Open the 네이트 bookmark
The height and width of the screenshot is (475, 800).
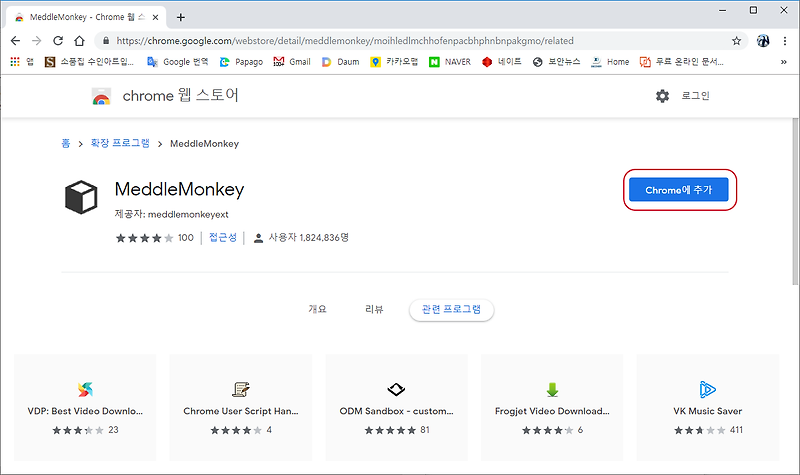pos(502,62)
